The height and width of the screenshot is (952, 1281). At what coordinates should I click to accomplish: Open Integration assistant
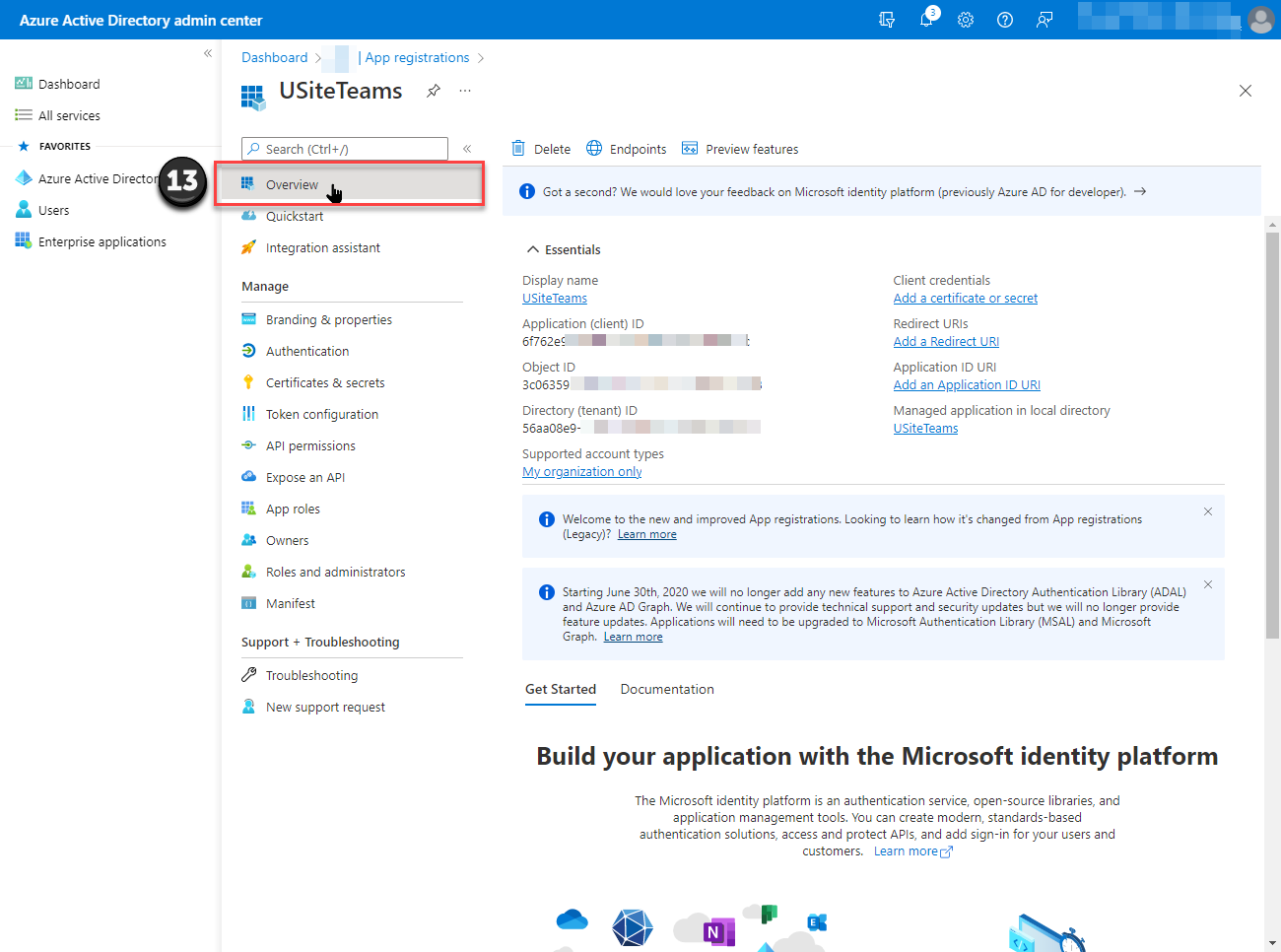[310, 247]
